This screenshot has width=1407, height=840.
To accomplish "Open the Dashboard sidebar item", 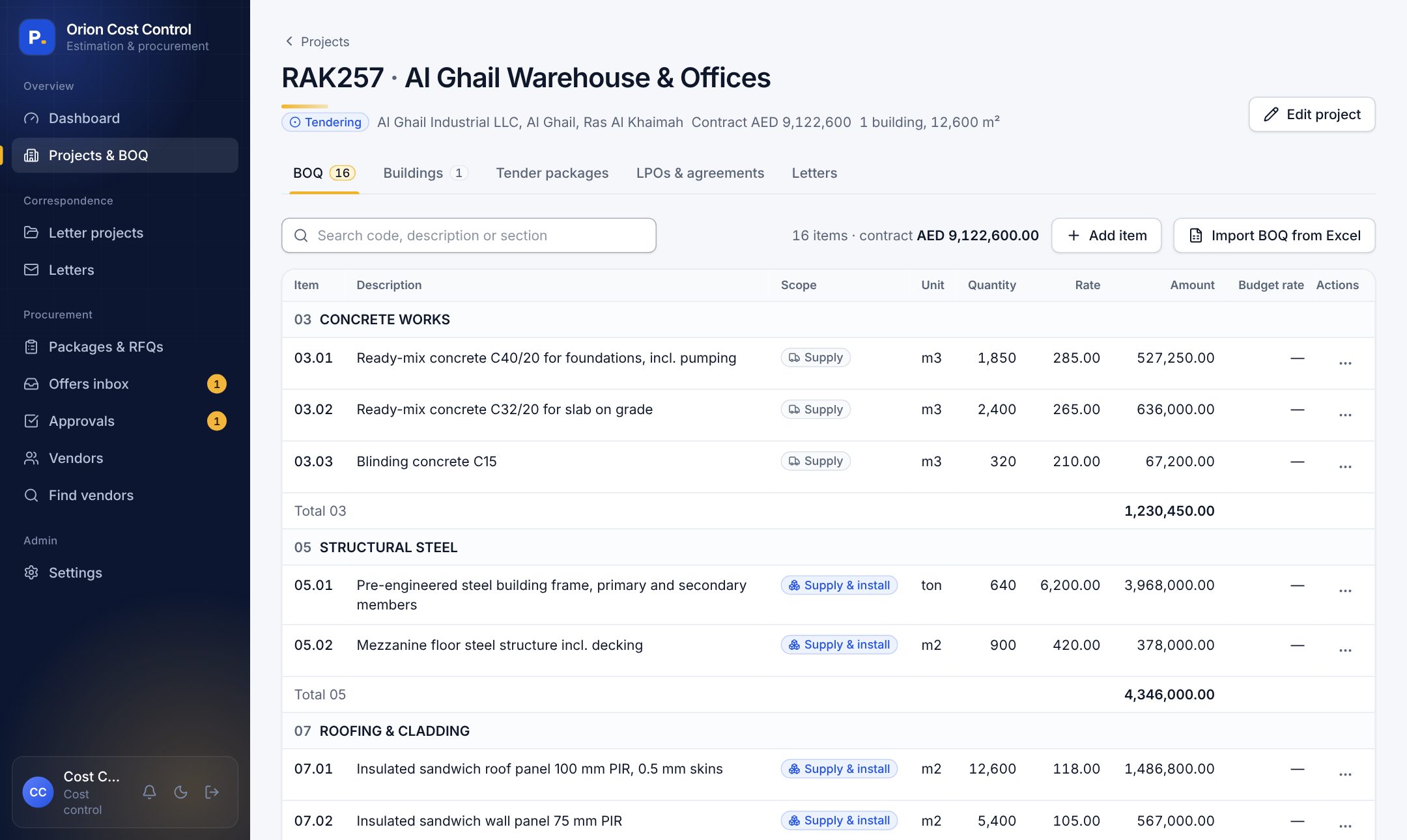I will tap(125, 118).
